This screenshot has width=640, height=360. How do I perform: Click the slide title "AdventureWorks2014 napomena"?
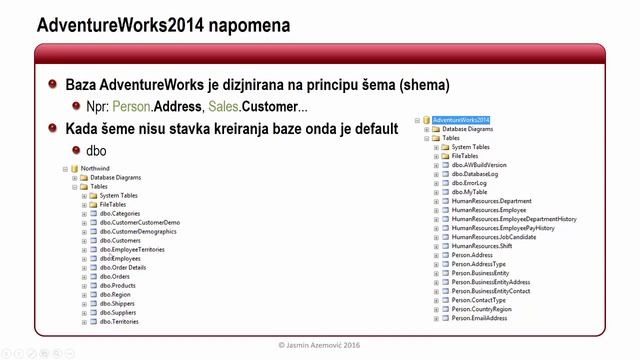(x=163, y=25)
